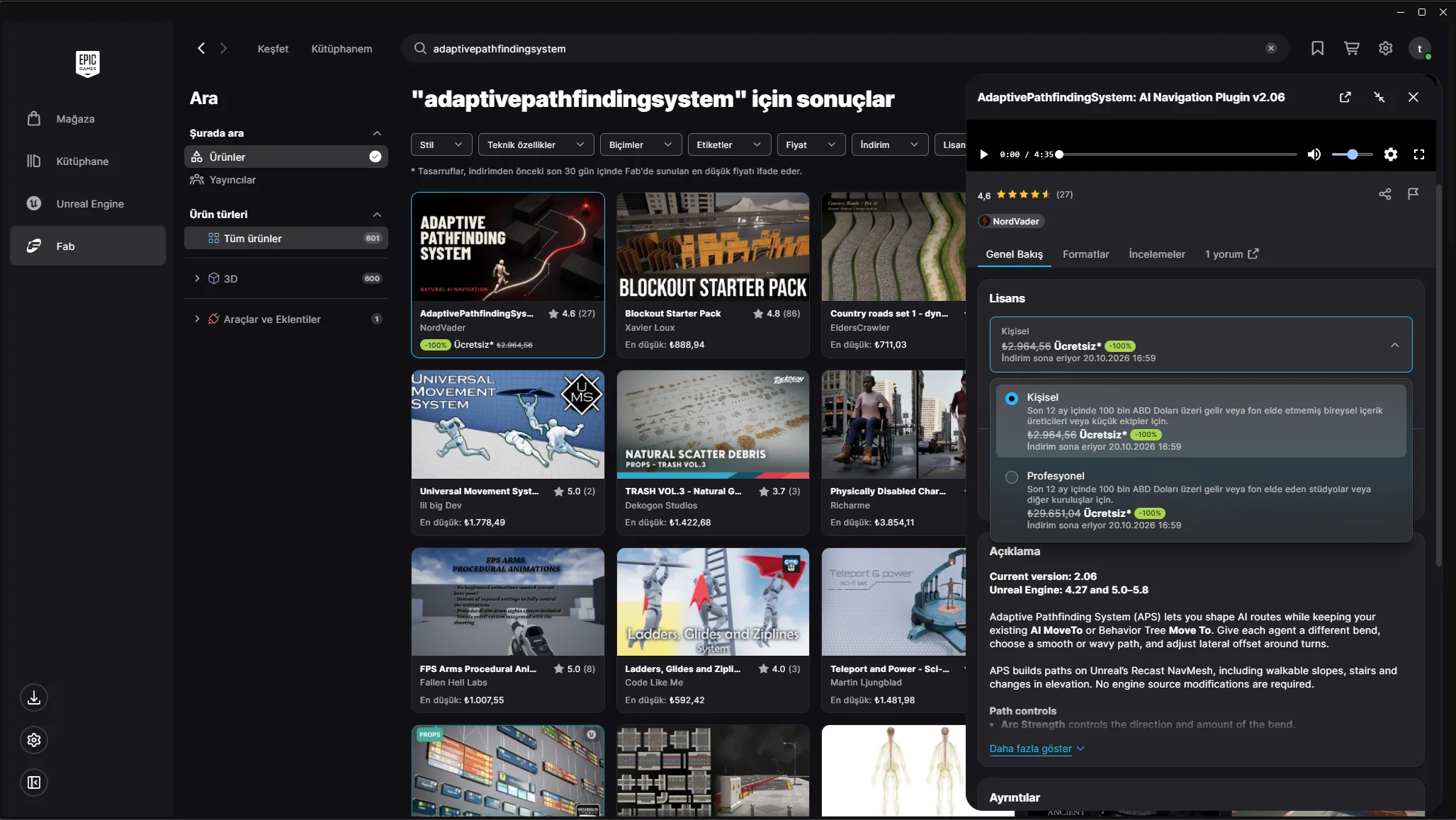1456x820 pixels.
Task: Go back with the left arrow
Action: coord(201,48)
